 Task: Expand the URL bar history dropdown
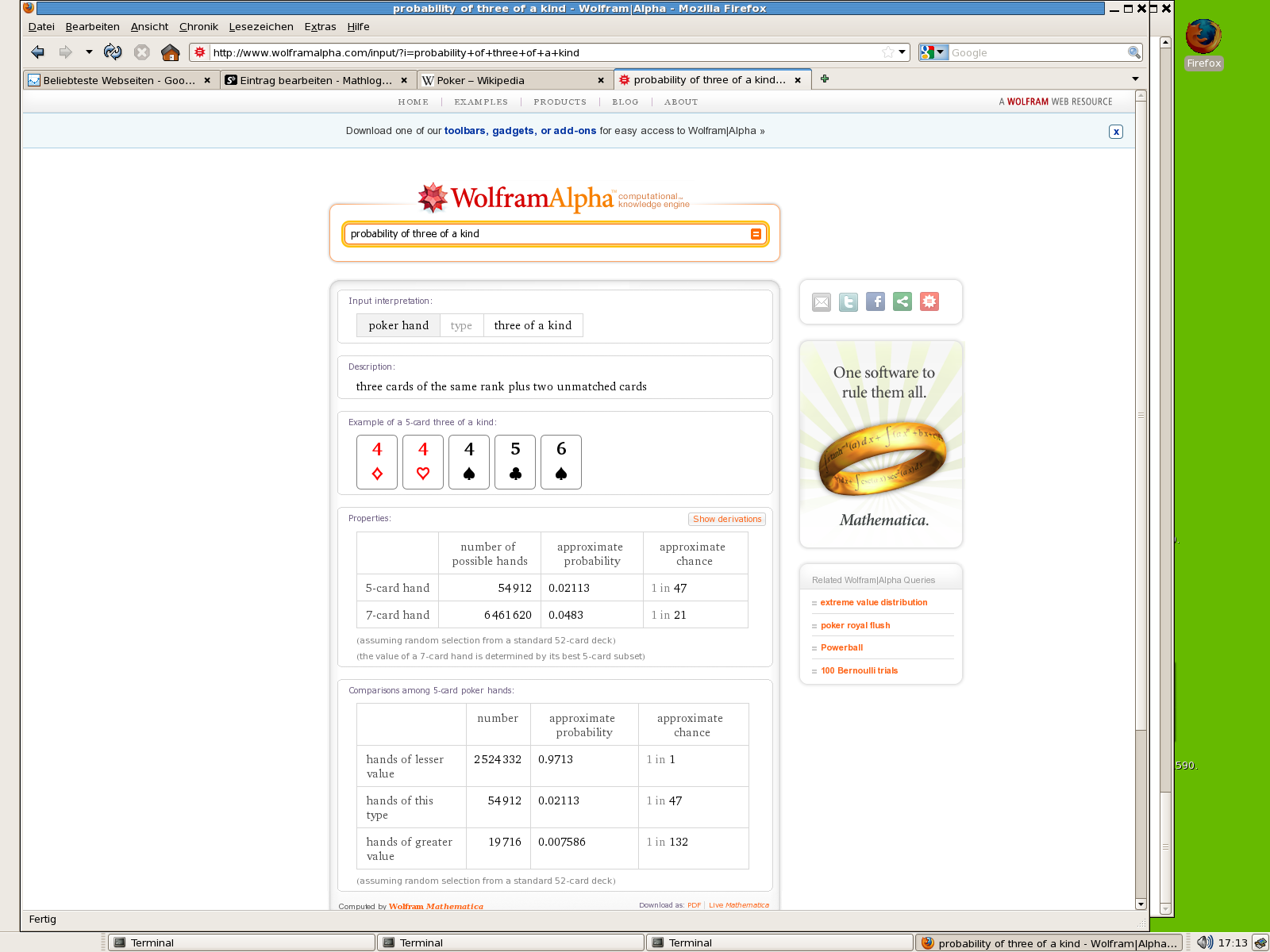(x=902, y=52)
